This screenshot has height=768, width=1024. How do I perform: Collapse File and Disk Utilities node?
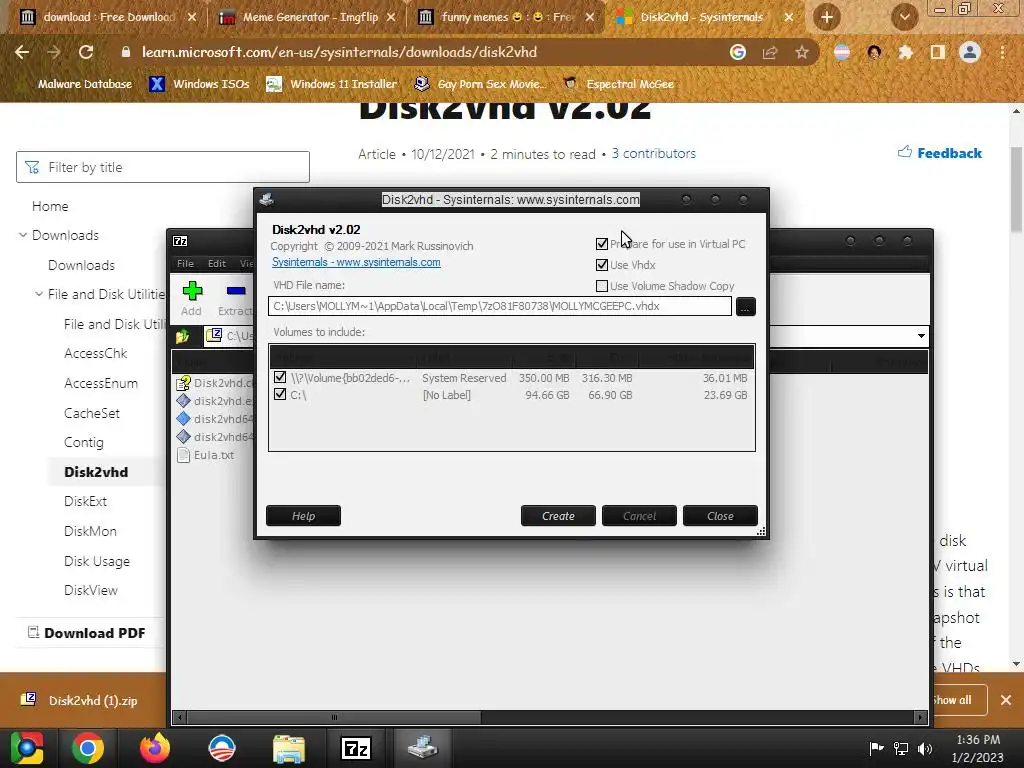pos(39,295)
